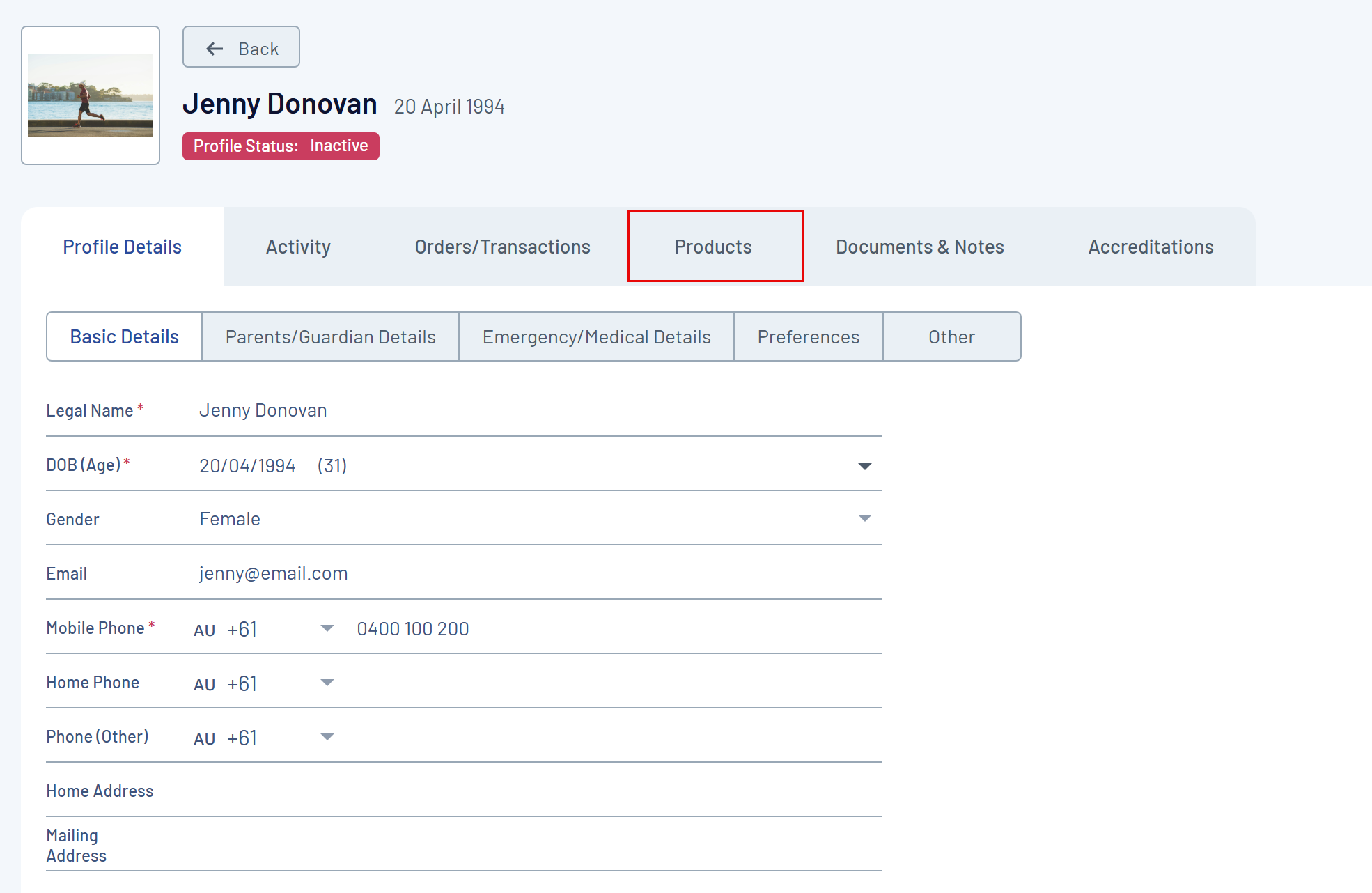Expand the Phone (Other) country code dropdown

327,737
